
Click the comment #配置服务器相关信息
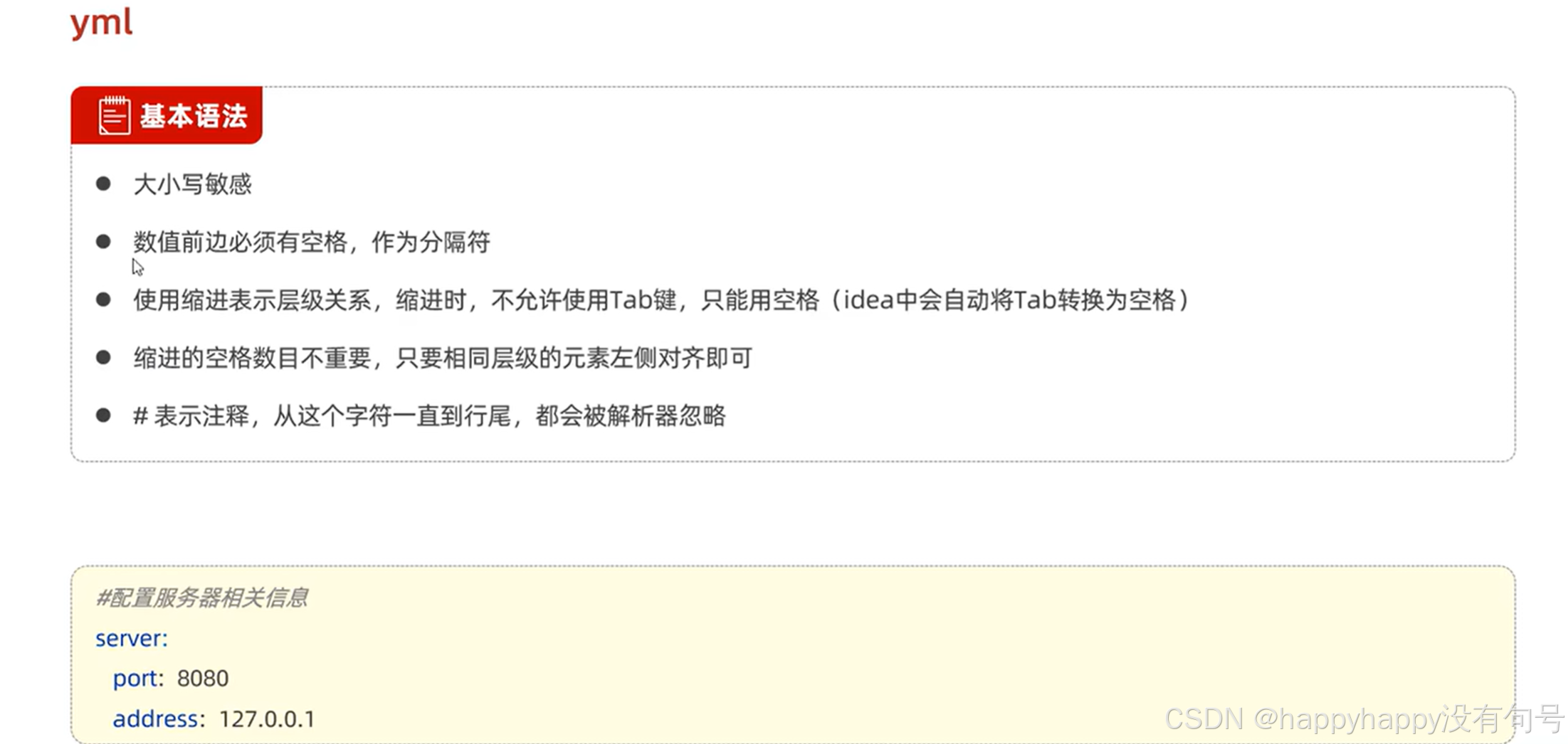tap(201, 597)
